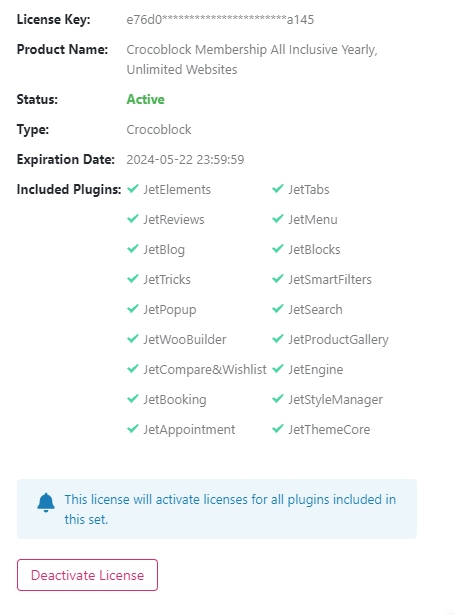Screen dimensions: 454x615
Task: Click the license activation notice message
Action: point(230,509)
